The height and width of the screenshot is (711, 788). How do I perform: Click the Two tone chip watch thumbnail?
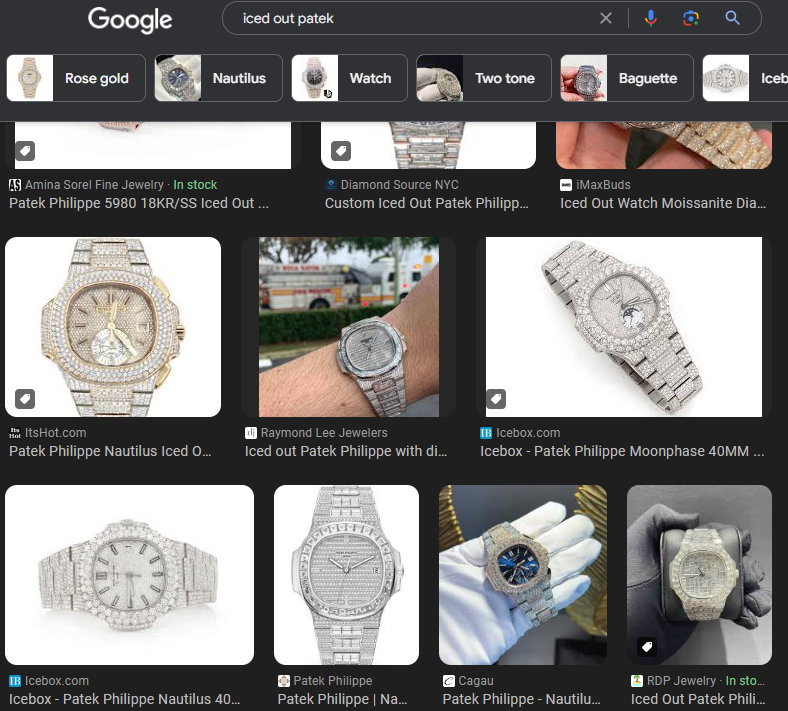point(440,78)
